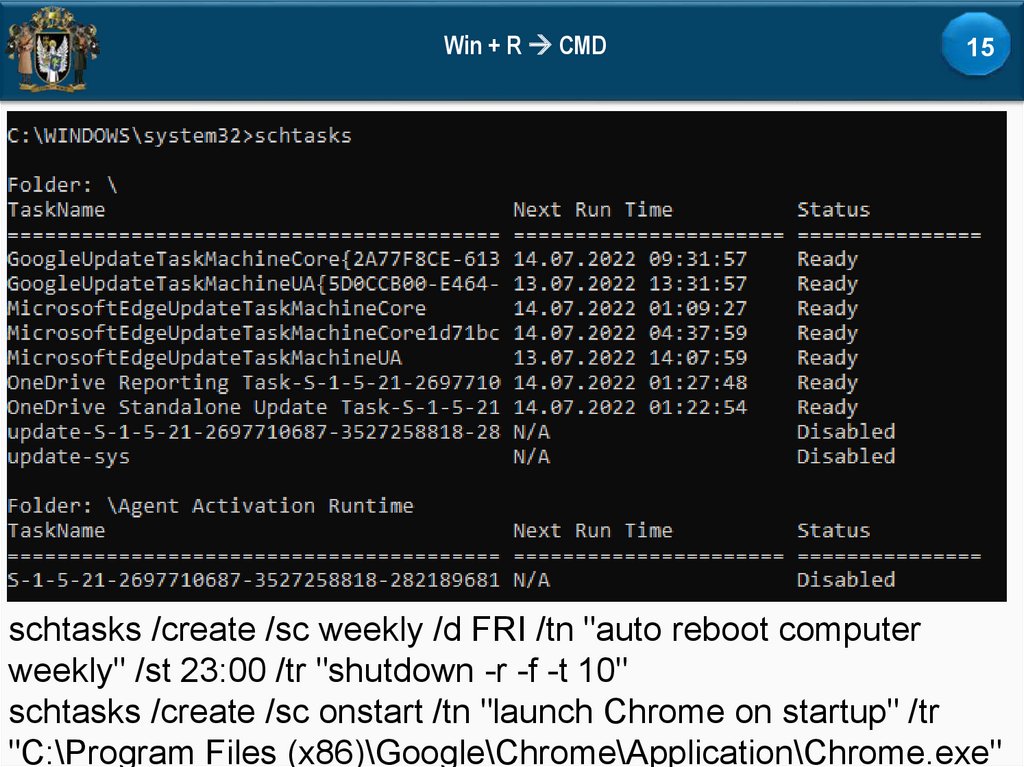Click the update-sys task name
Viewport: 1024px width, 767px height.
click(68, 456)
